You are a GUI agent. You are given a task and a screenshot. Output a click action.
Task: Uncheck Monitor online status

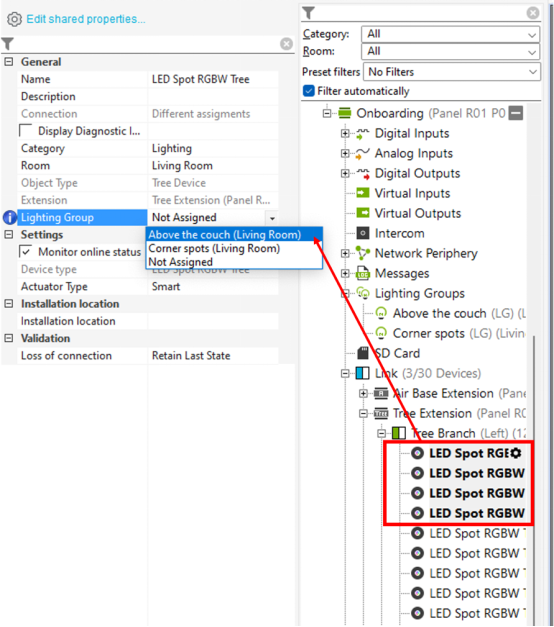point(26,252)
